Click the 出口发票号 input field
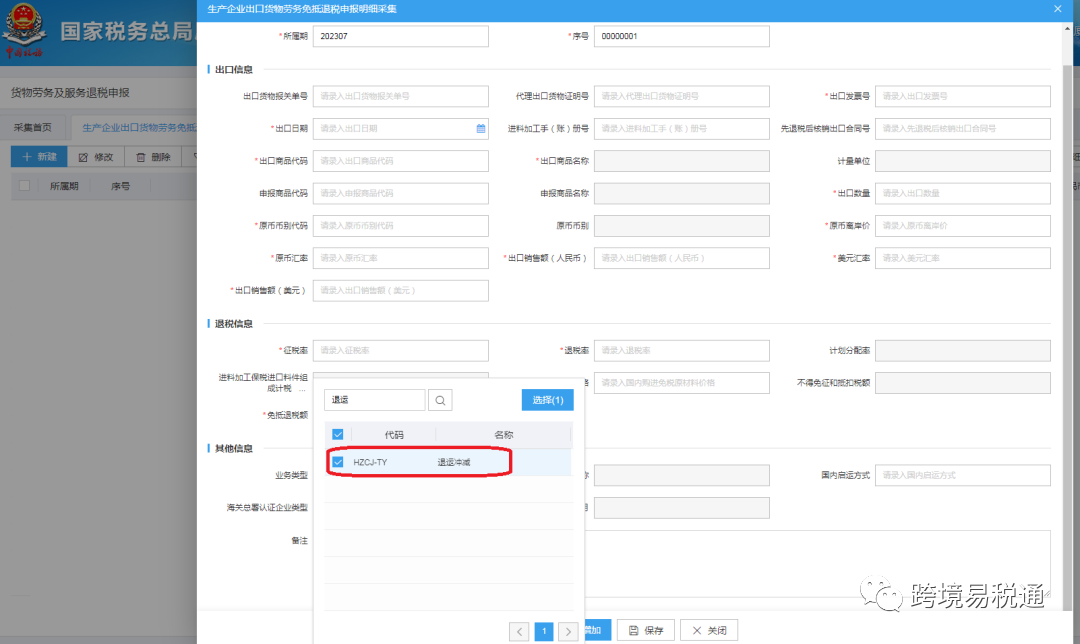 click(x=963, y=96)
